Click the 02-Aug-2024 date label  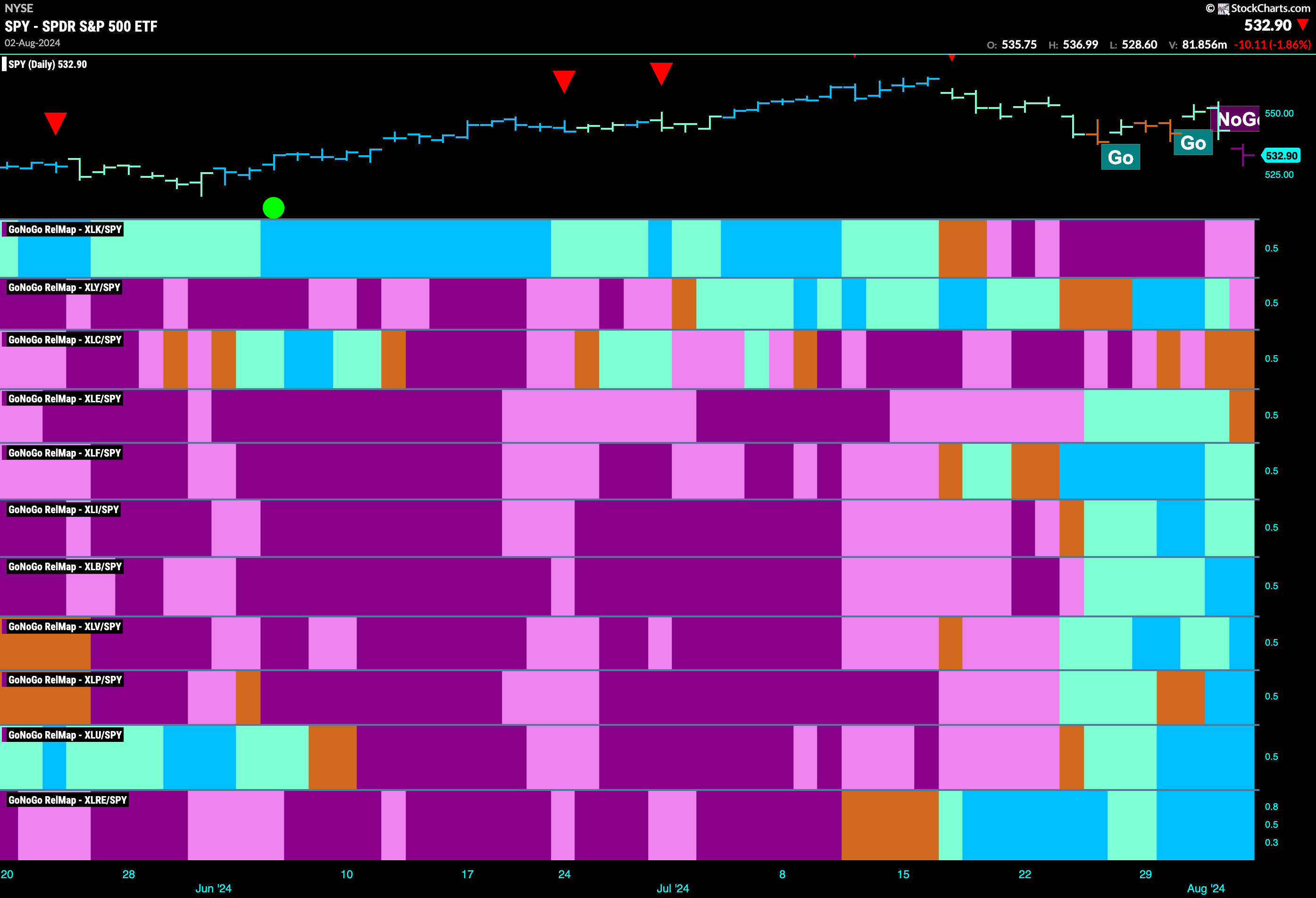tap(32, 43)
